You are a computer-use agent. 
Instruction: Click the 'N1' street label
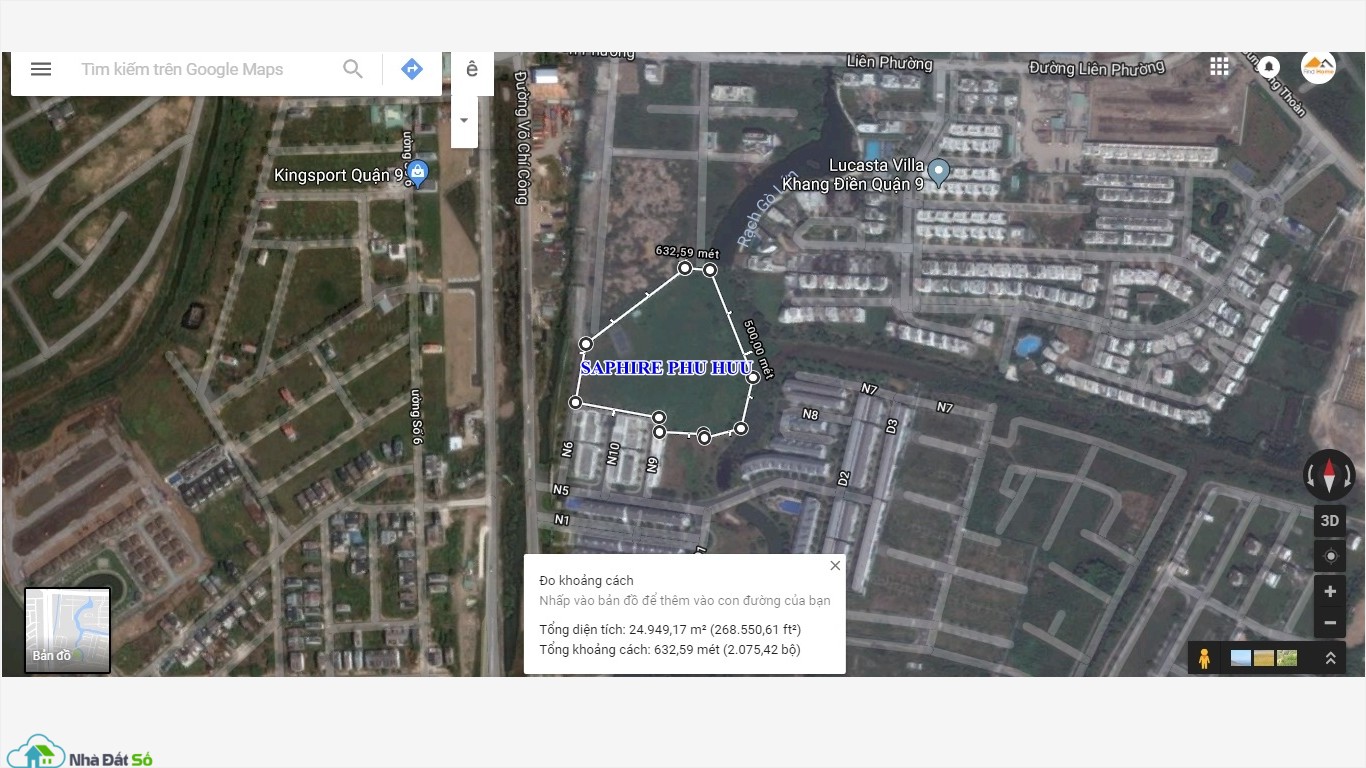(x=560, y=519)
